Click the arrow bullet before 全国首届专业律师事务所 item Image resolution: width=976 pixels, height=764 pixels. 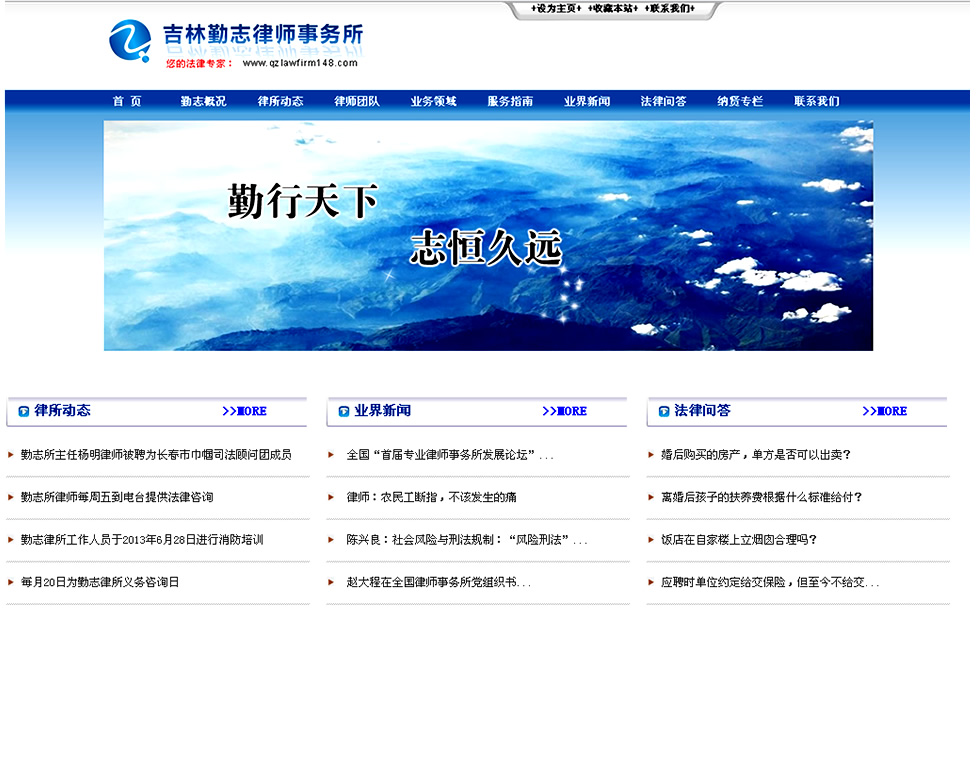pos(331,455)
